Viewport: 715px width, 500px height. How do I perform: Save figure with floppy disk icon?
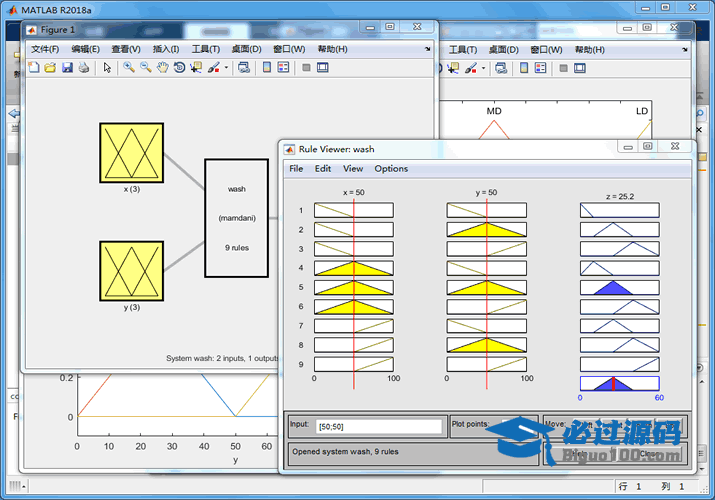(x=67, y=67)
